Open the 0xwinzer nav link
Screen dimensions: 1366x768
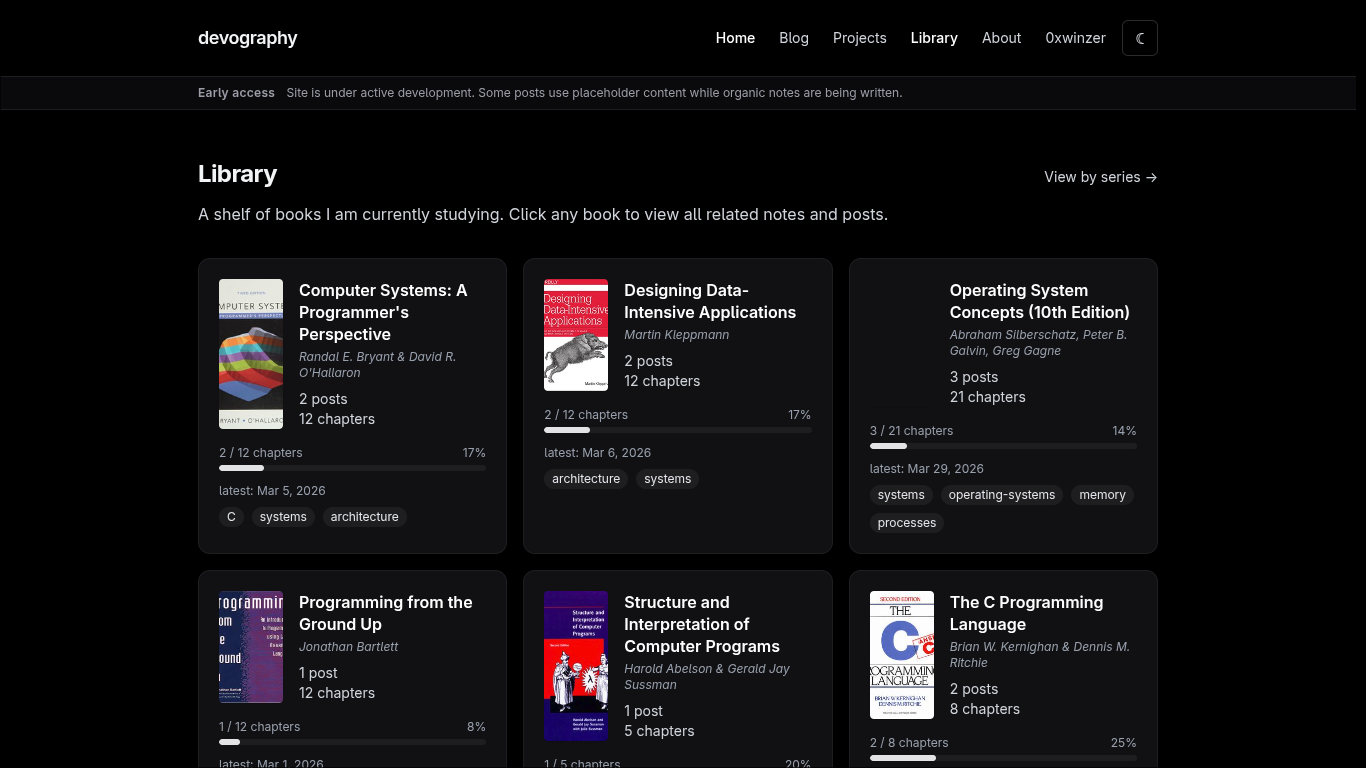coord(1076,38)
